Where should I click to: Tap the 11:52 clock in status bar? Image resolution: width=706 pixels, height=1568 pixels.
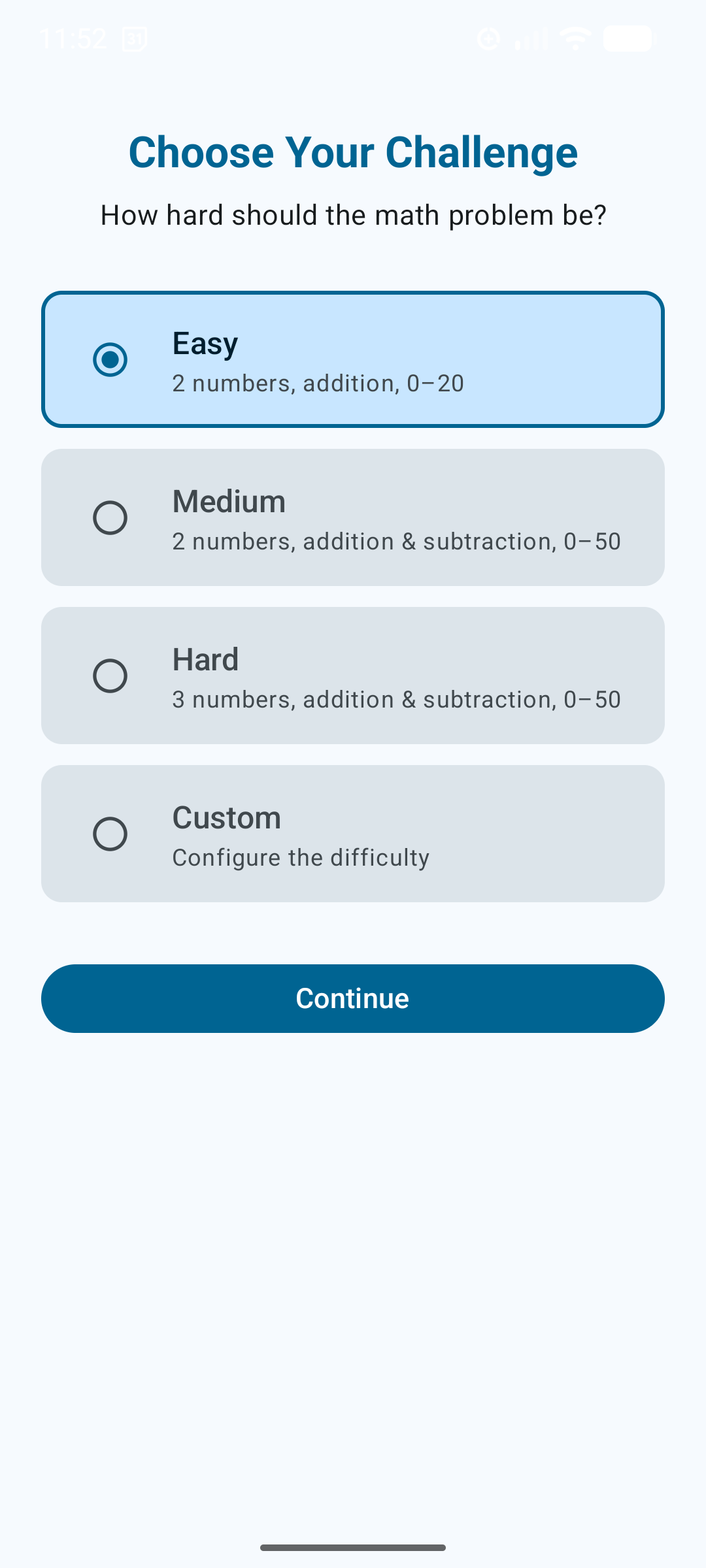(x=73, y=39)
